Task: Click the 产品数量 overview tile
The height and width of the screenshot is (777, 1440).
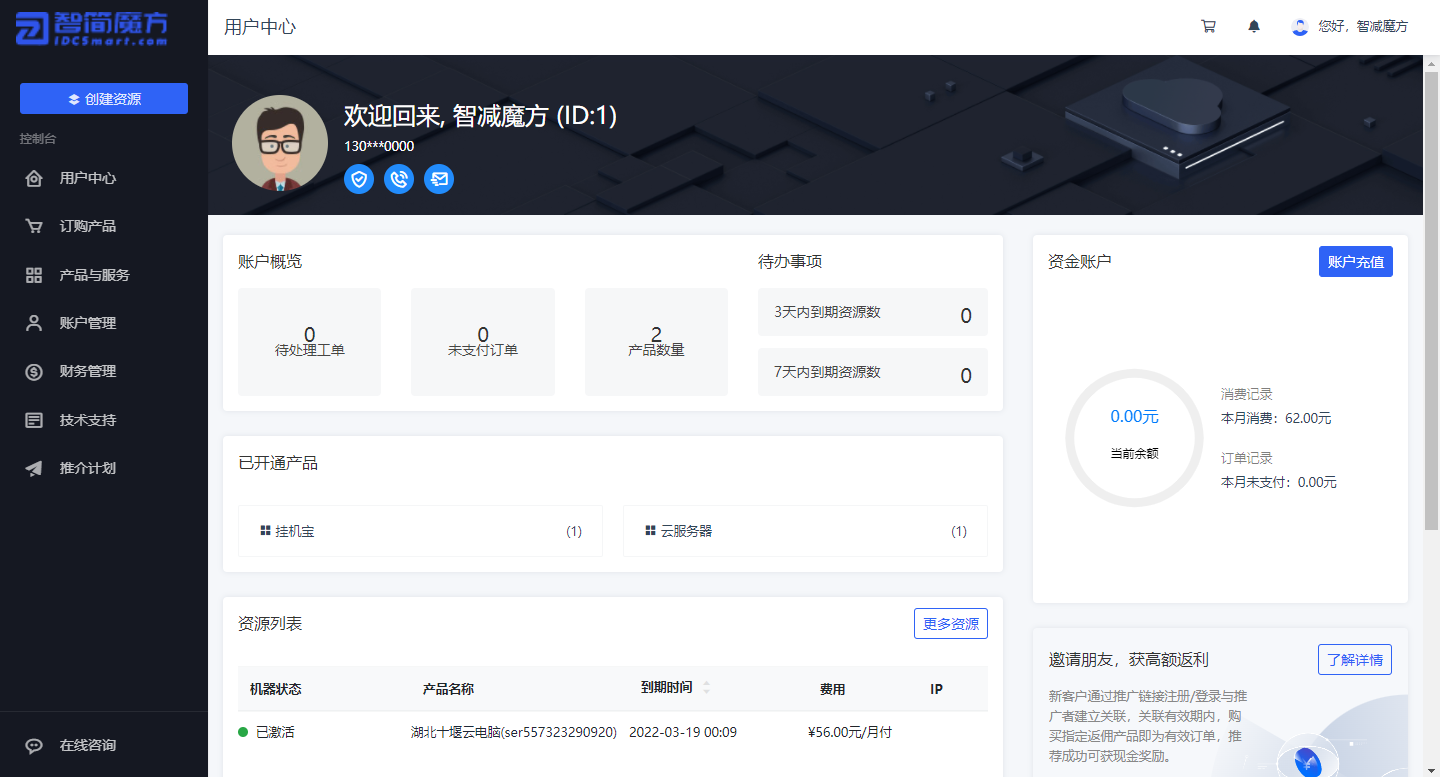Action: pyautogui.click(x=656, y=342)
